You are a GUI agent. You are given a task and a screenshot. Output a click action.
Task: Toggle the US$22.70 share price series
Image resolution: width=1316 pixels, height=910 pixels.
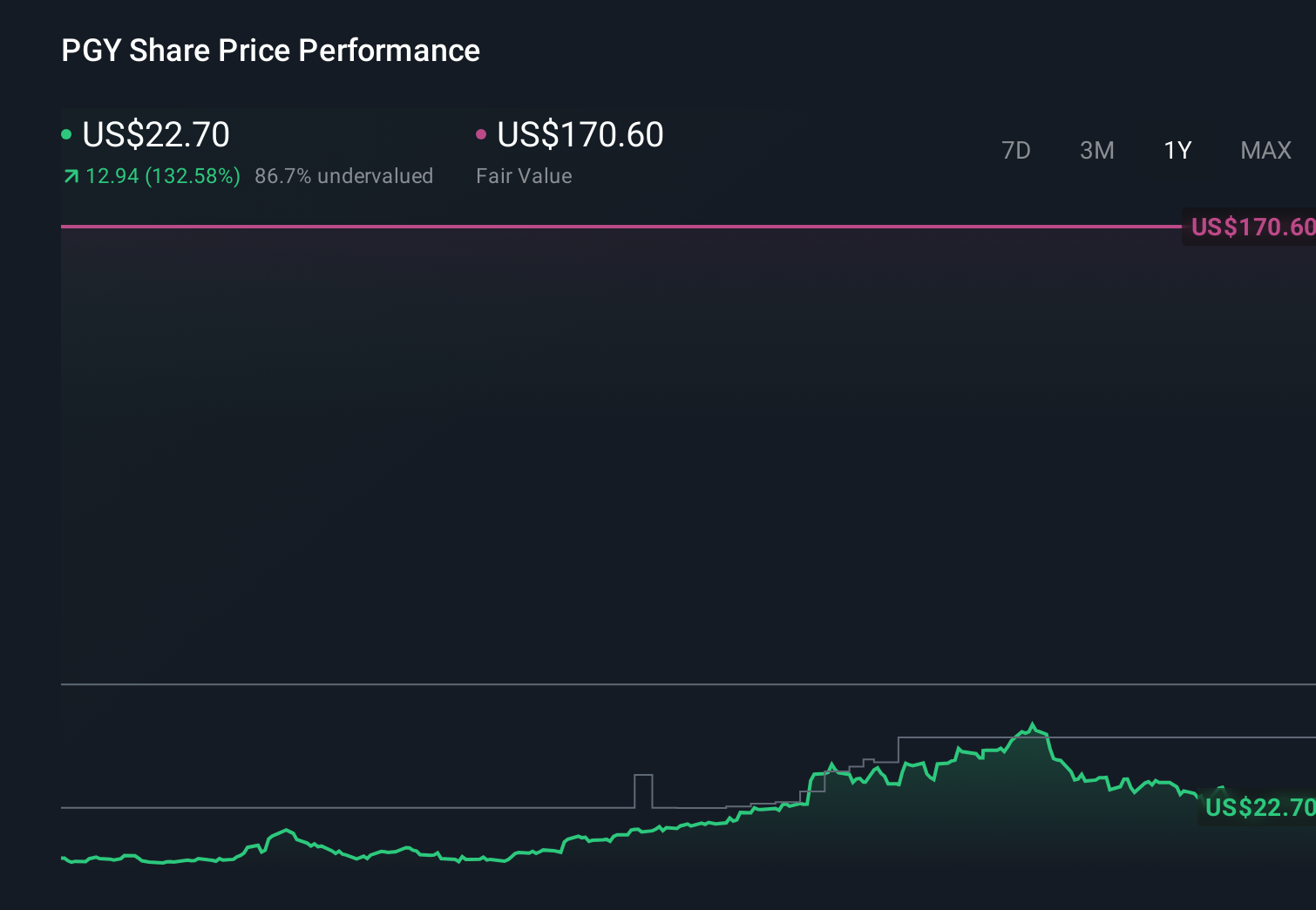click(155, 135)
